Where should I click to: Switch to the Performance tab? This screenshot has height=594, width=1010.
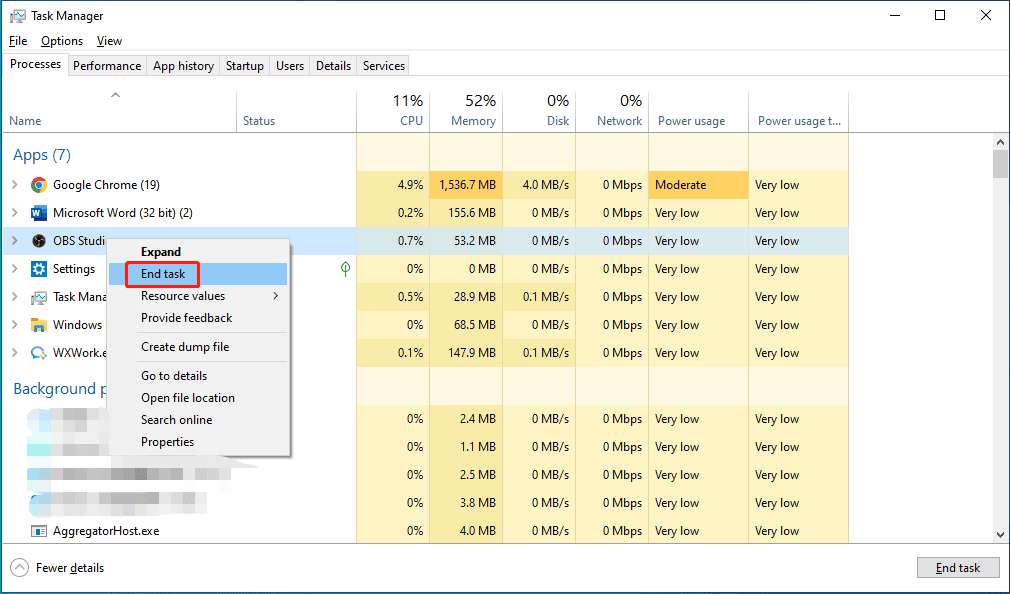tap(107, 65)
